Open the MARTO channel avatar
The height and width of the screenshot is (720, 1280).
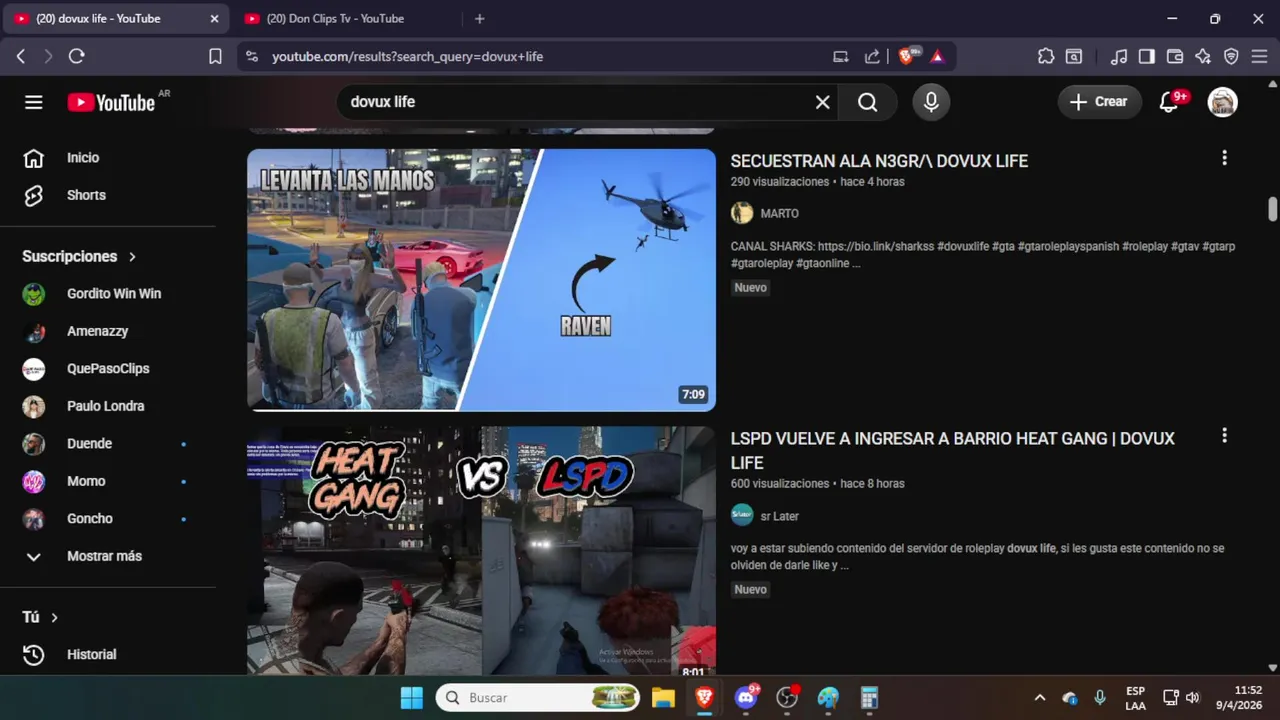[742, 213]
